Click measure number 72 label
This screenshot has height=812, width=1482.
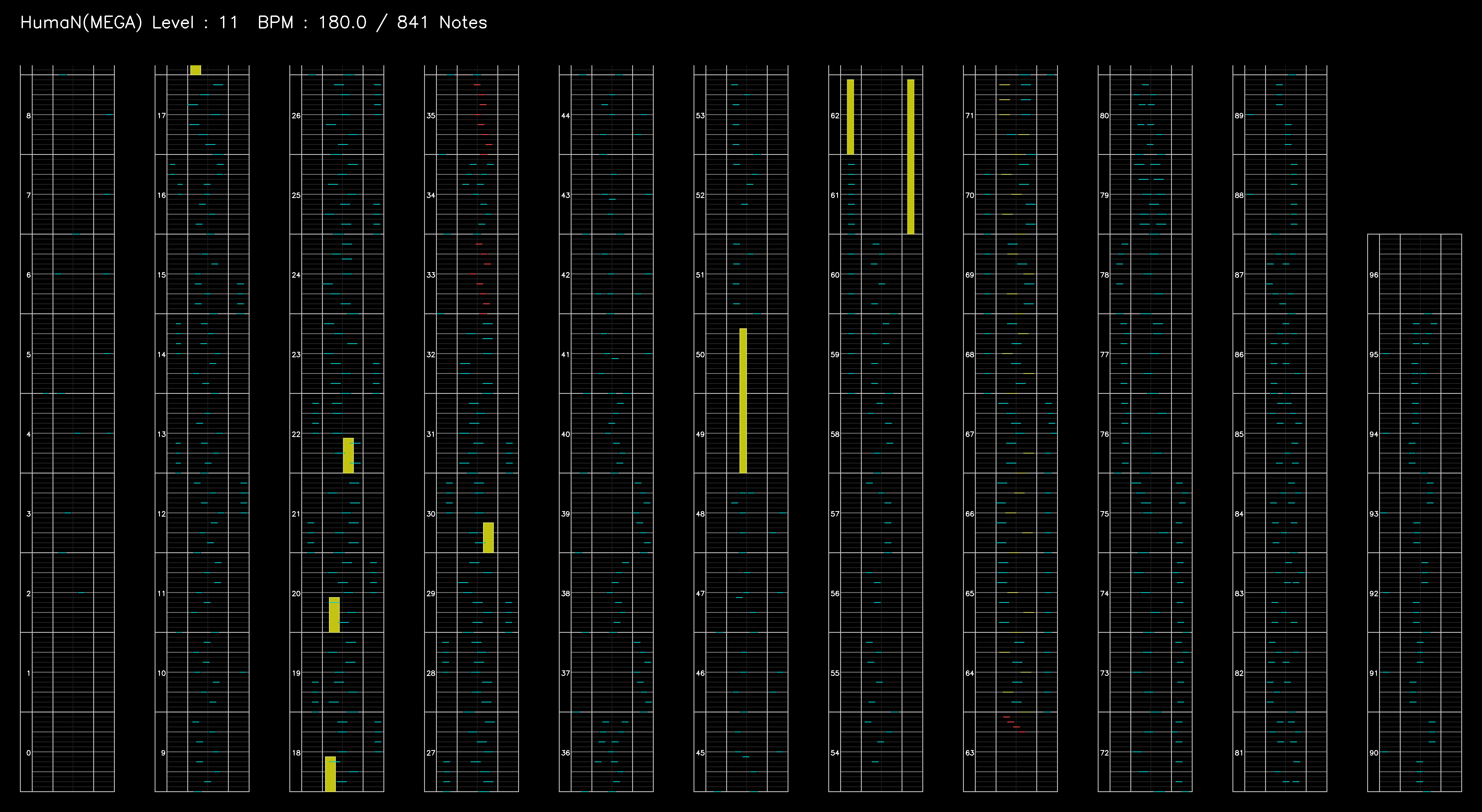click(1105, 753)
